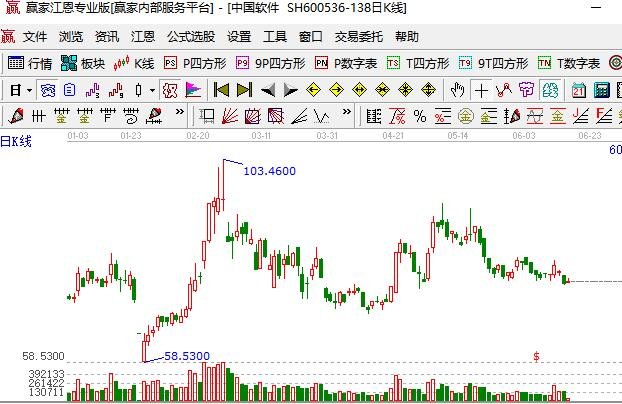Click the 行情 quotes button
This screenshot has height=404, width=622.
pos(30,63)
